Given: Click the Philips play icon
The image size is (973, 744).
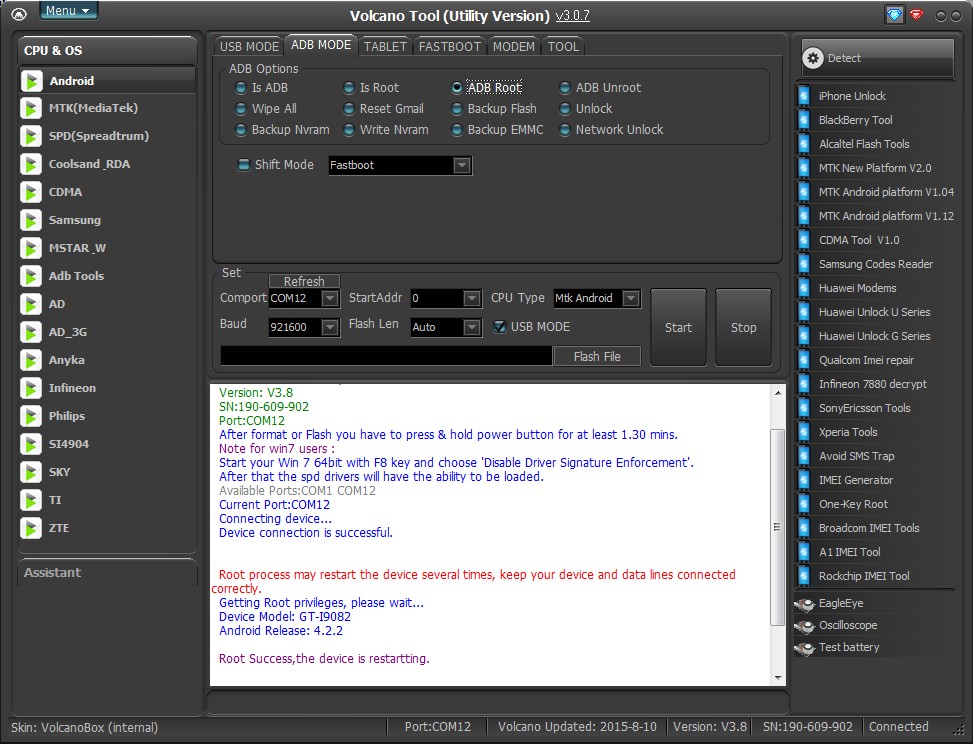Looking at the screenshot, I should tap(31, 416).
